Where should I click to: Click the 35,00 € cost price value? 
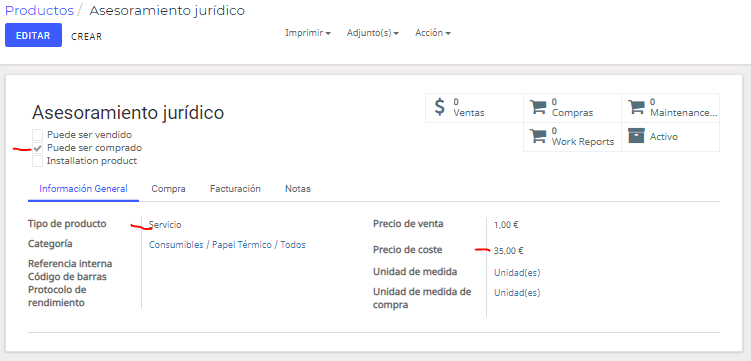tap(508, 250)
